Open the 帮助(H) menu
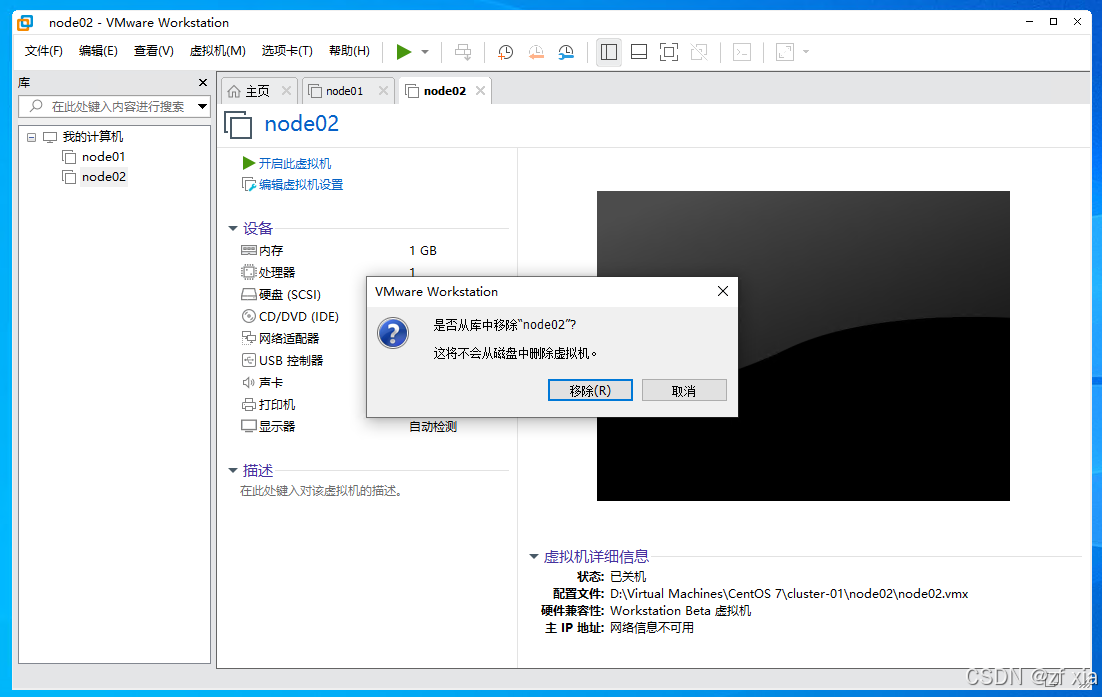The image size is (1102, 697). (349, 51)
